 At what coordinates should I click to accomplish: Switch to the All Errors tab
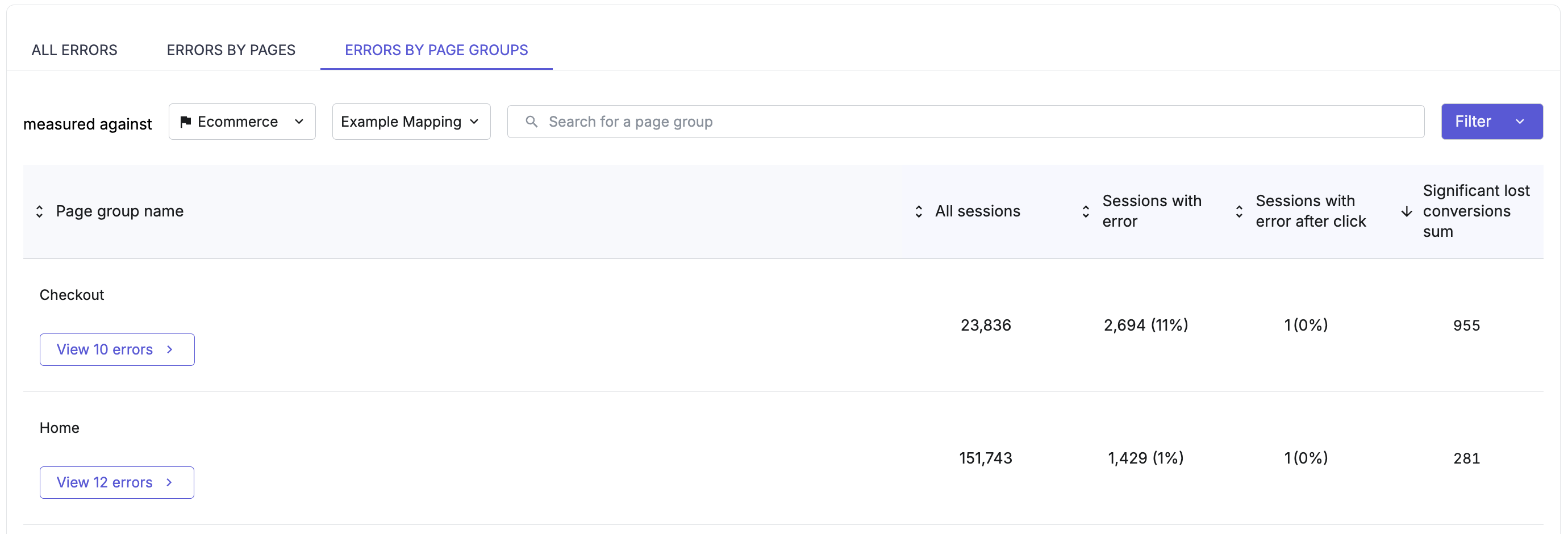74,50
